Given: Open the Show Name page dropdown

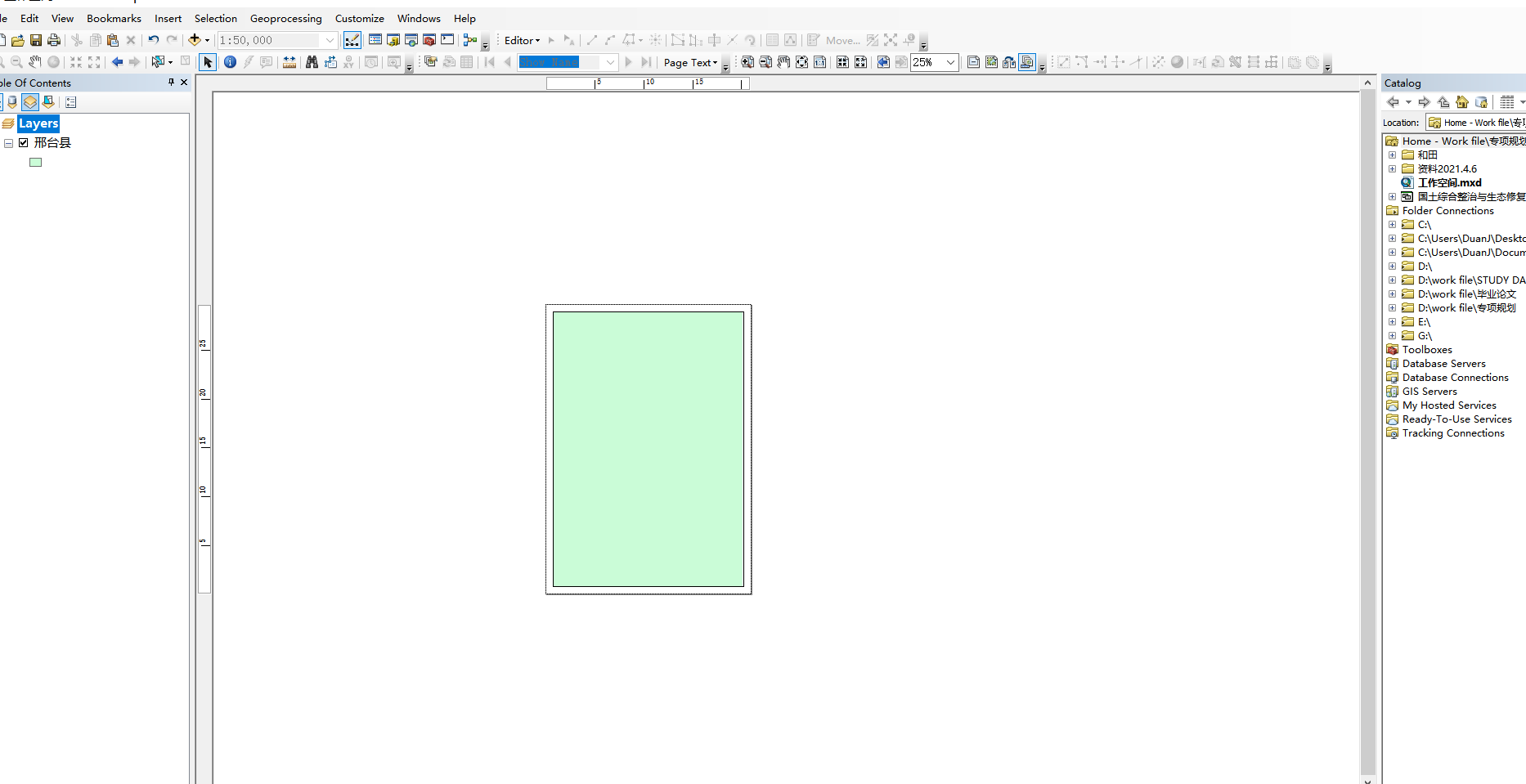Looking at the screenshot, I should pos(610,62).
